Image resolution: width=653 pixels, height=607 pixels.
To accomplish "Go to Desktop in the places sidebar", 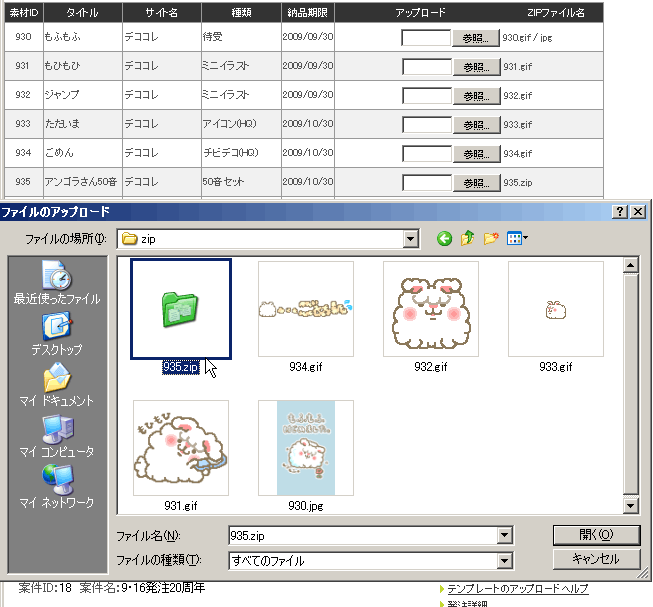I will click(56, 334).
